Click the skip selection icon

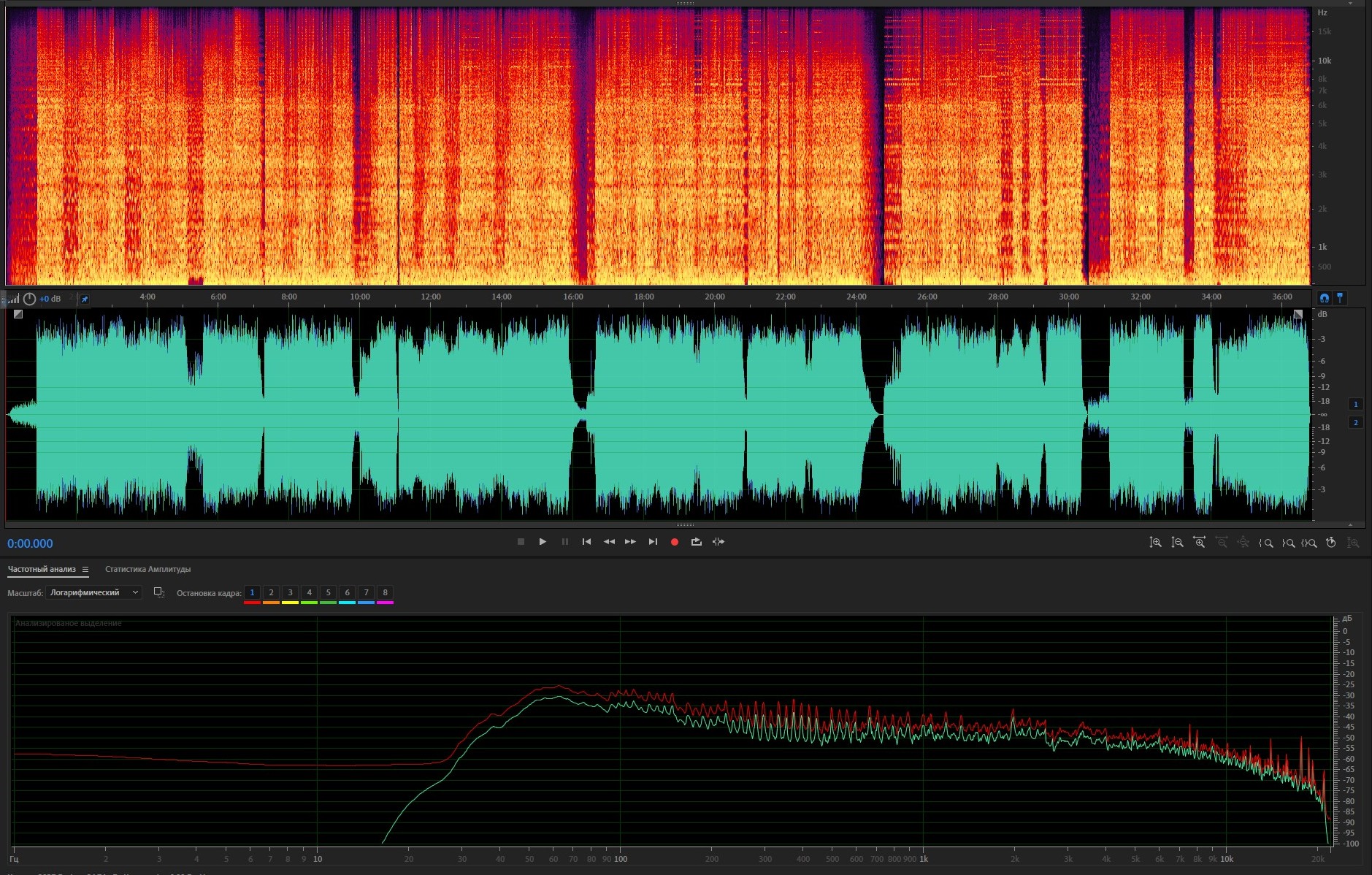pos(718,542)
